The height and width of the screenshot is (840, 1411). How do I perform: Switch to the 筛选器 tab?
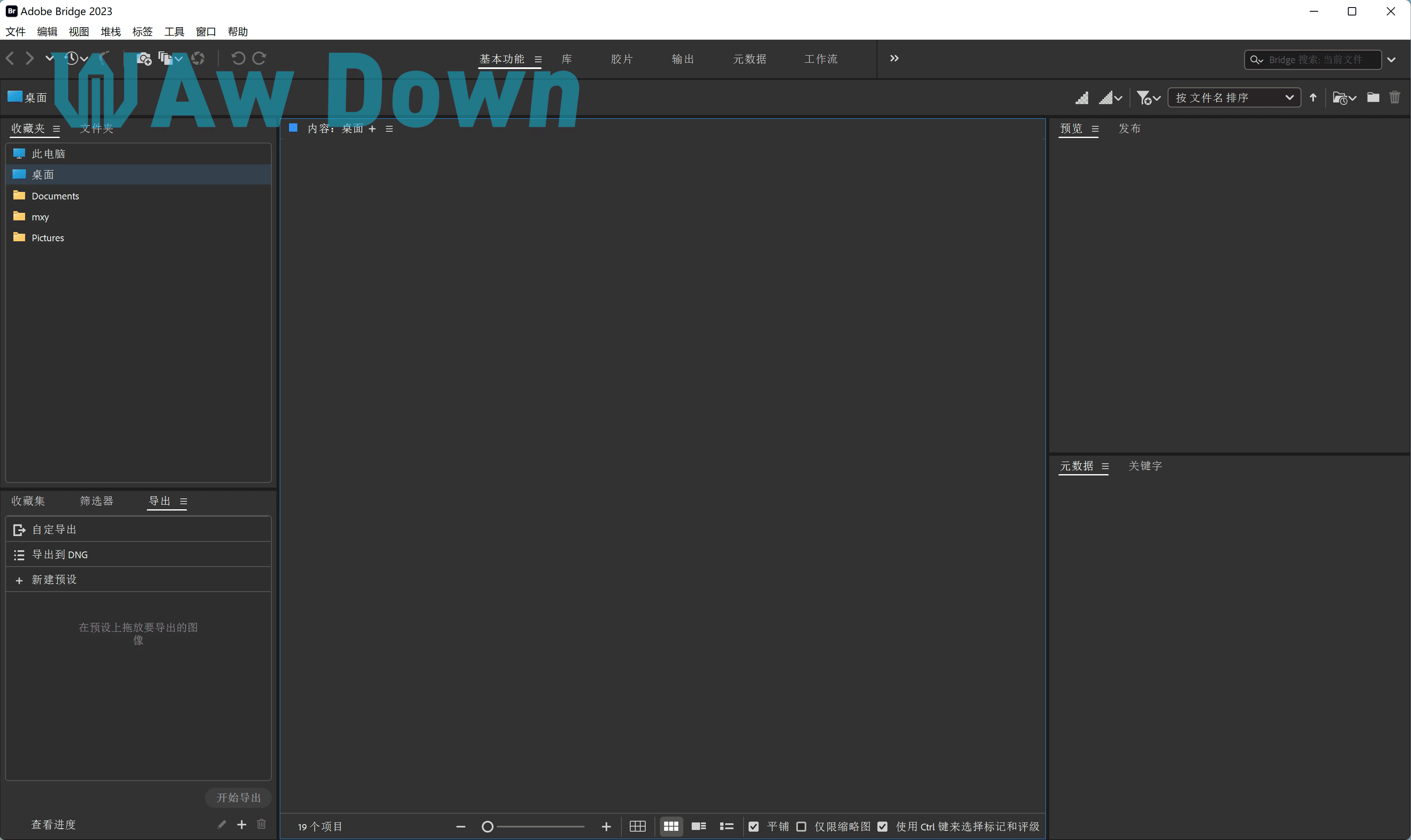coord(96,501)
